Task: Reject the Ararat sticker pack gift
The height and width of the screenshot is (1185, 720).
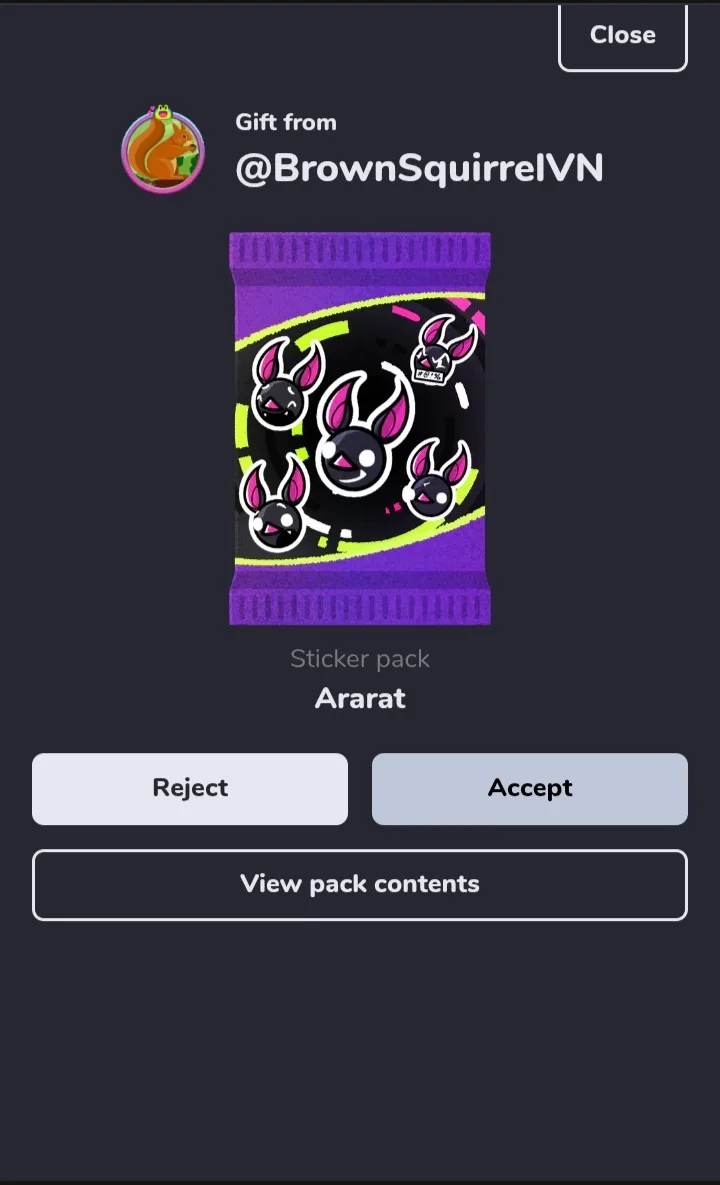Action: tap(190, 788)
